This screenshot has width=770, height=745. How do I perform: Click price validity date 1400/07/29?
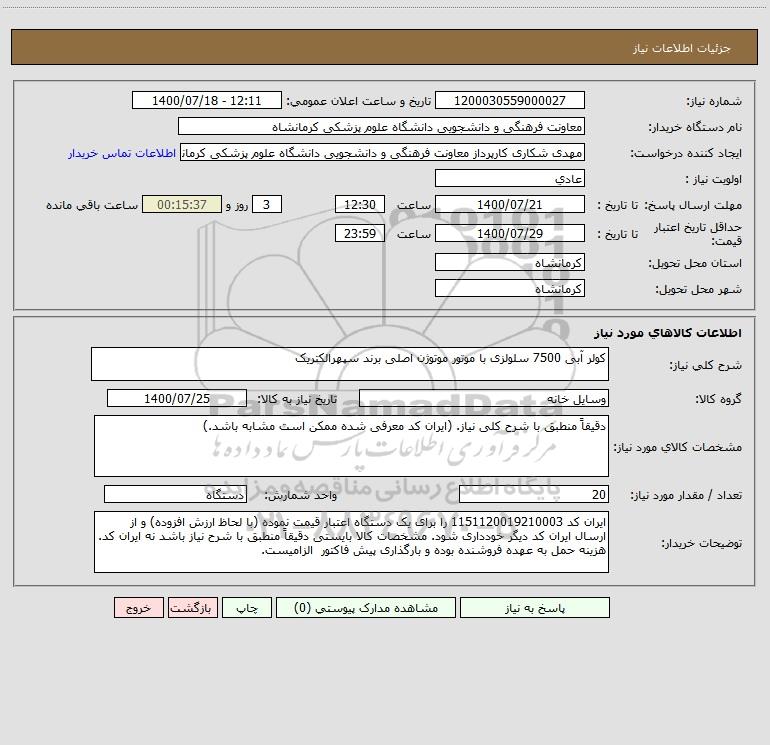510,233
